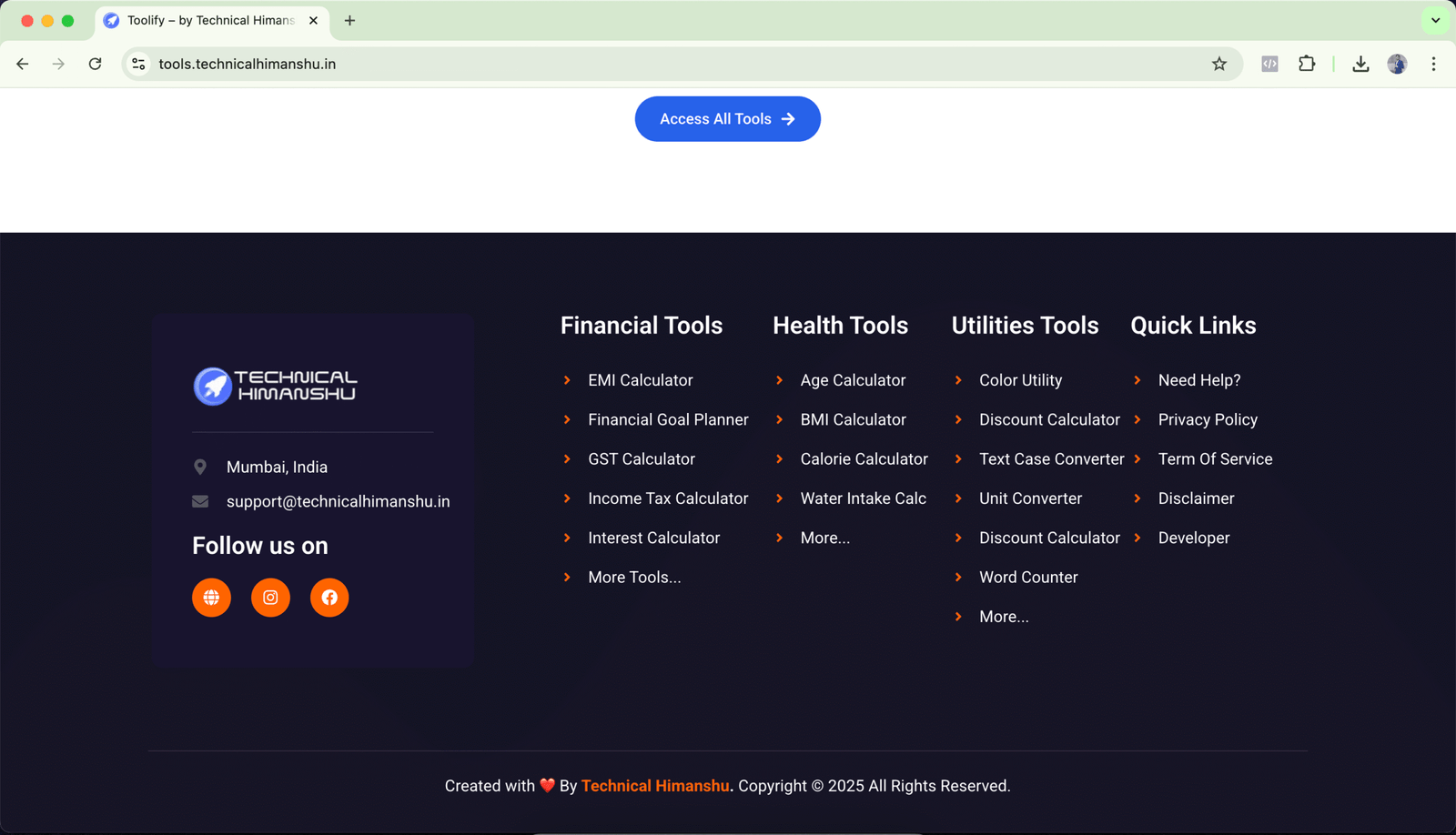The width and height of the screenshot is (1456, 835).
Task: Open the browser Downloads icon
Action: (x=1360, y=64)
